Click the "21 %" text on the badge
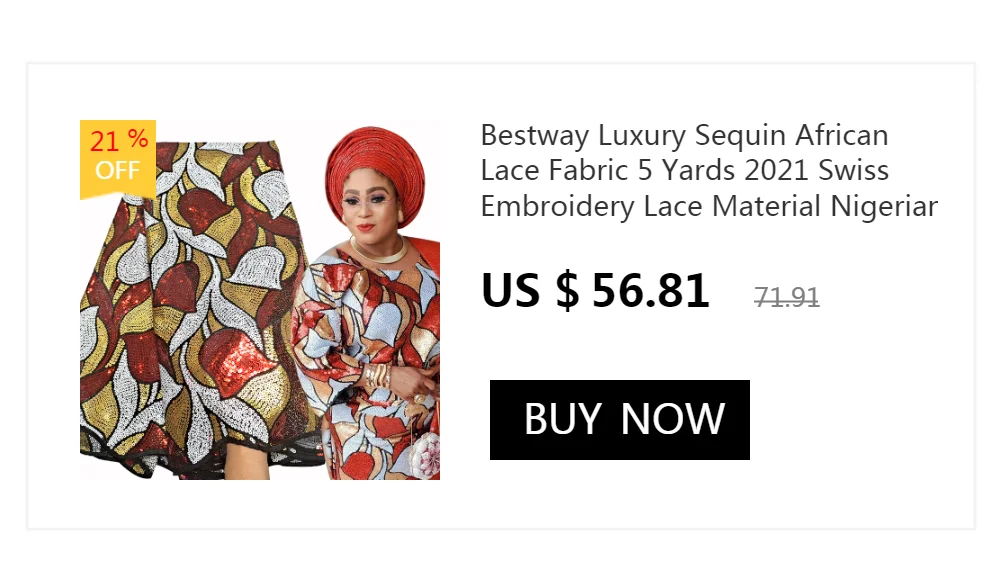Screen dimensions: 1000x580 [x=118, y=141]
